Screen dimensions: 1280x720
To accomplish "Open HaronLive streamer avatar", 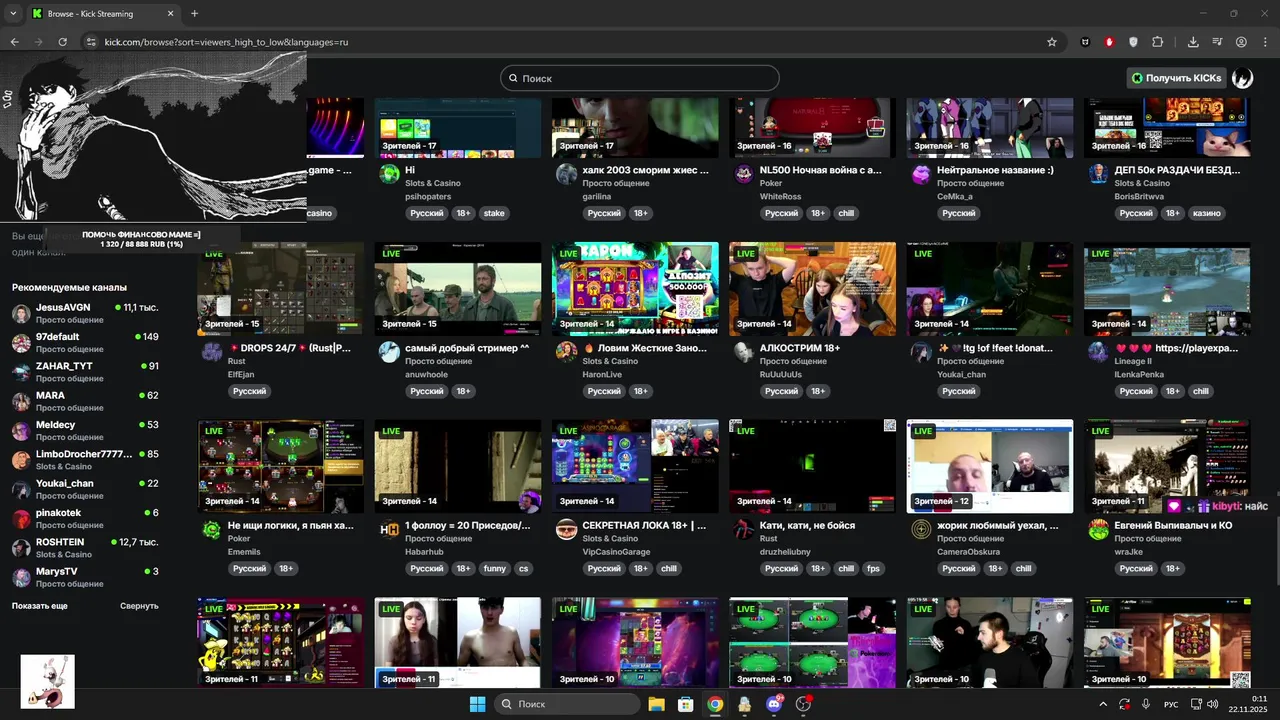I will coord(567,351).
